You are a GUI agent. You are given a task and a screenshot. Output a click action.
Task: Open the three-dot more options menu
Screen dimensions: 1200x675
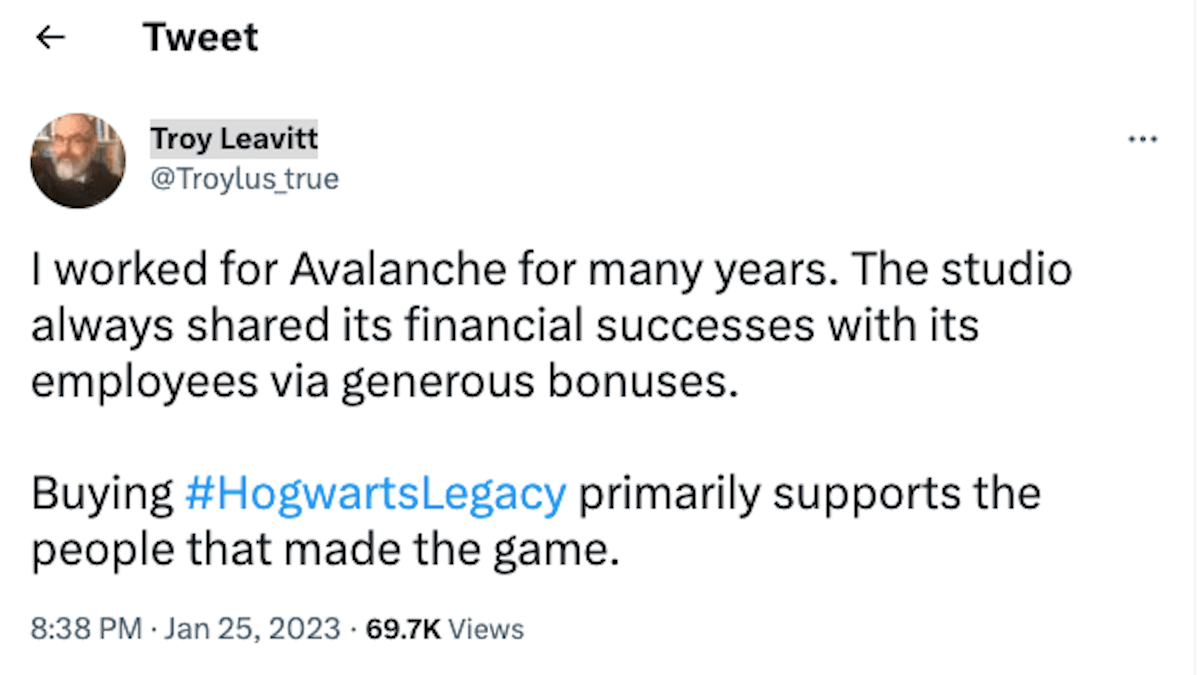(1142, 141)
